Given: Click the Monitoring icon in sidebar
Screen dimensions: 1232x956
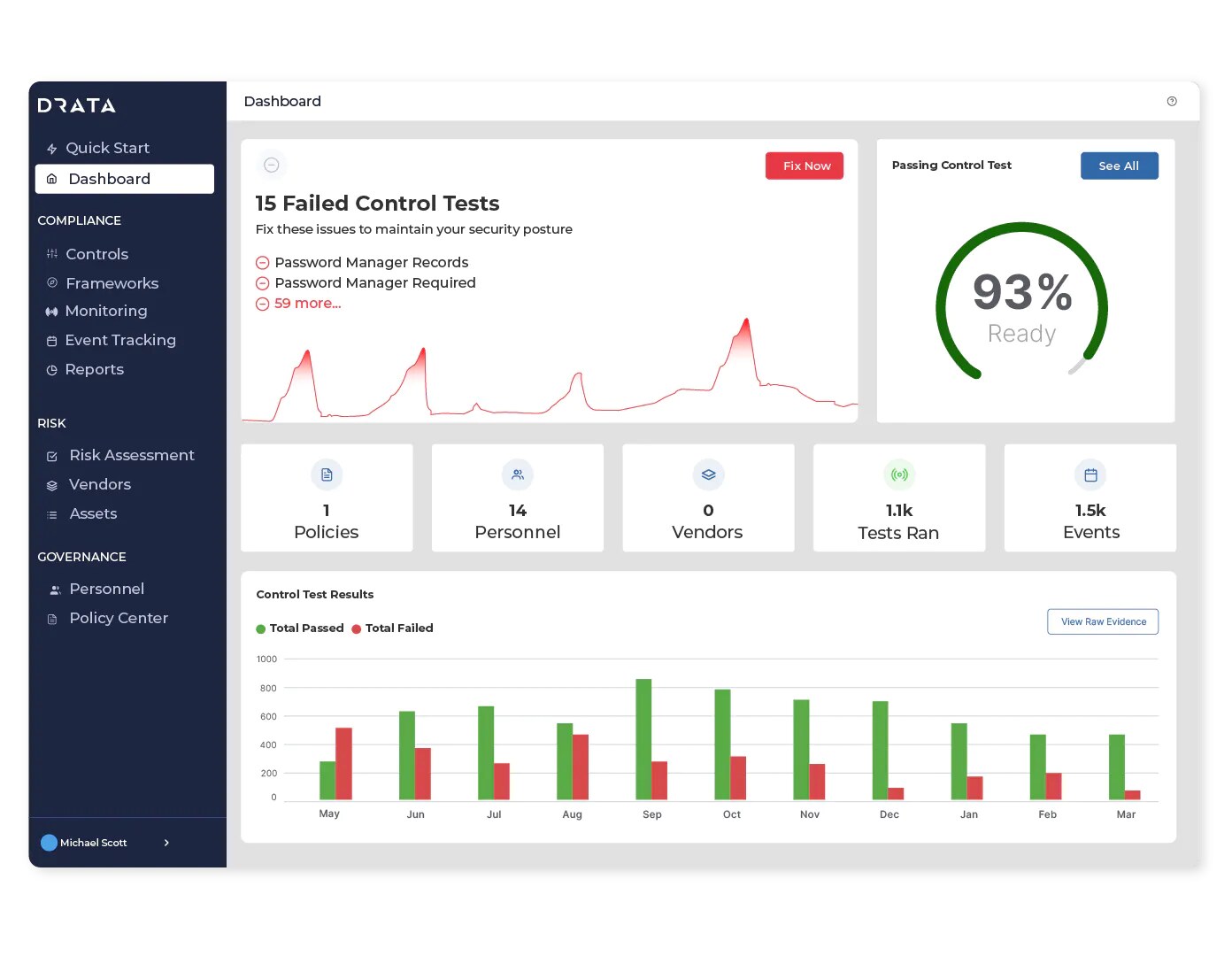Looking at the screenshot, I should click(x=51, y=312).
